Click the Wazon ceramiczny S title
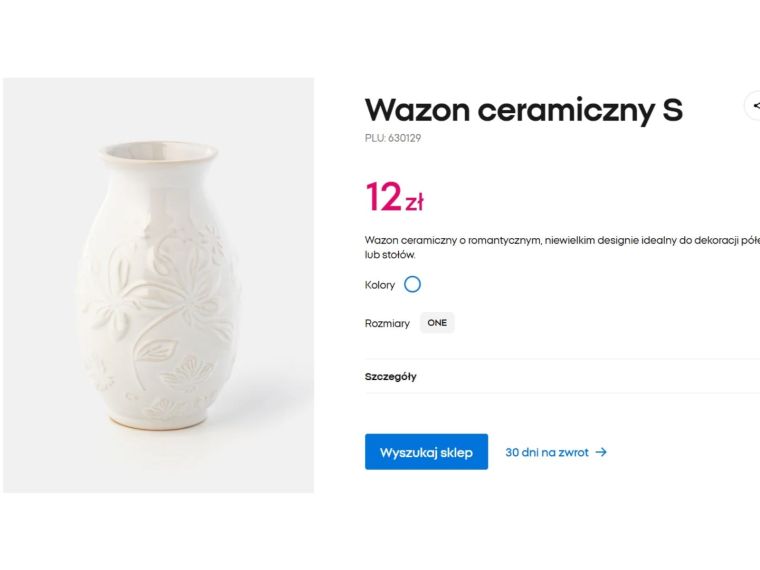760x570 pixels. pos(523,109)
